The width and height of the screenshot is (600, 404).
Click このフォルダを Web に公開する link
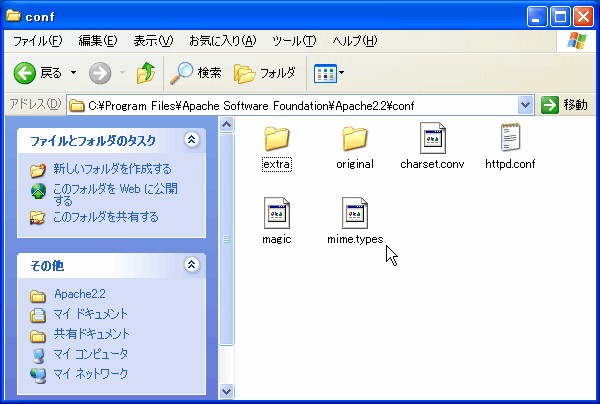[x=115, y=194]
